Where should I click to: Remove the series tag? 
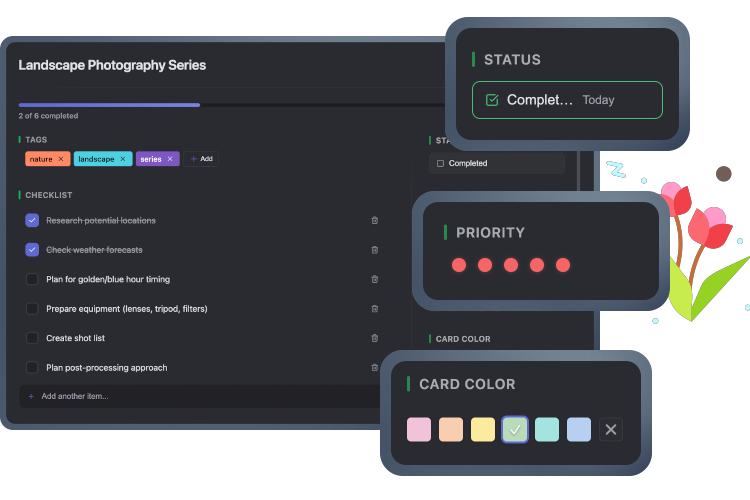click(170, 159)
